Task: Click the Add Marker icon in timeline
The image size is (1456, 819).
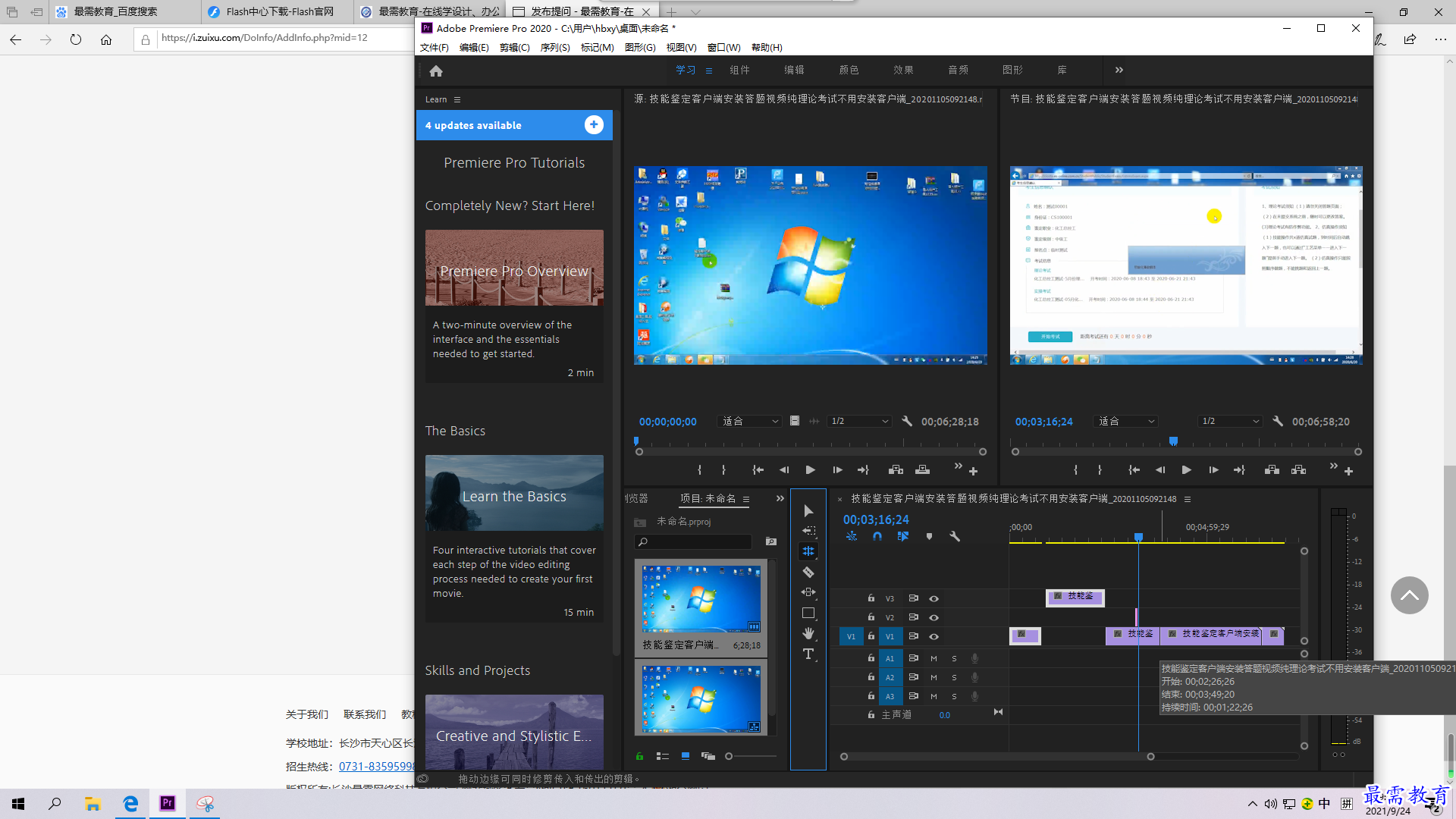Action: click(x=929, y=536)
